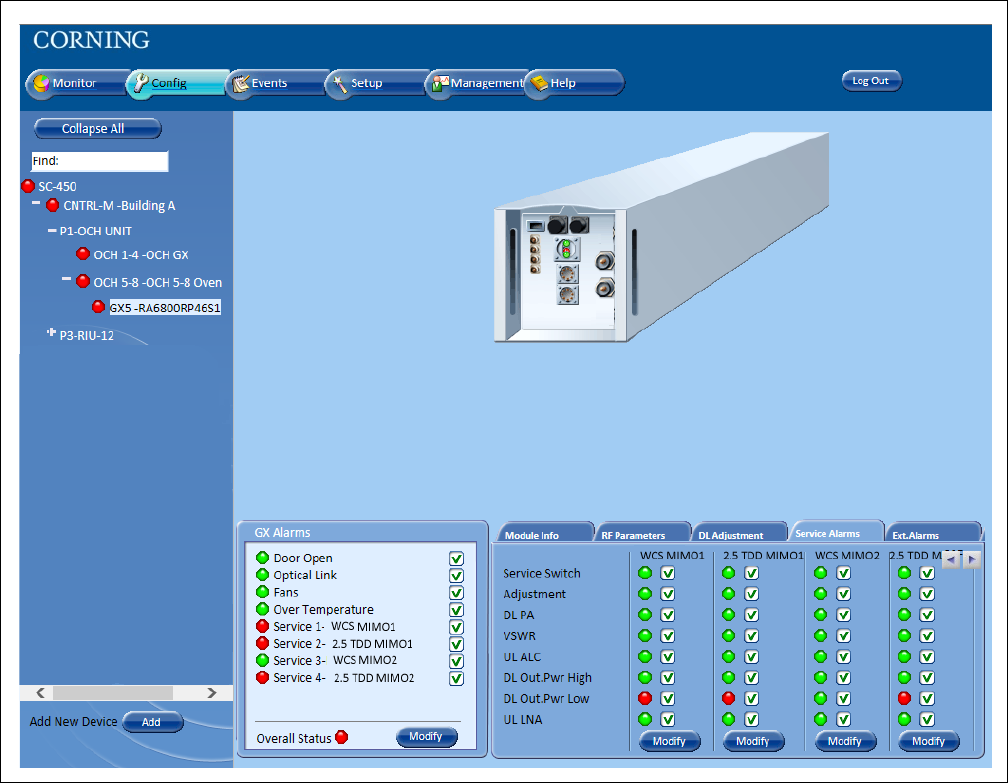
Task: Switch to the DL Adjustment tab
Action: coord(739,534)
